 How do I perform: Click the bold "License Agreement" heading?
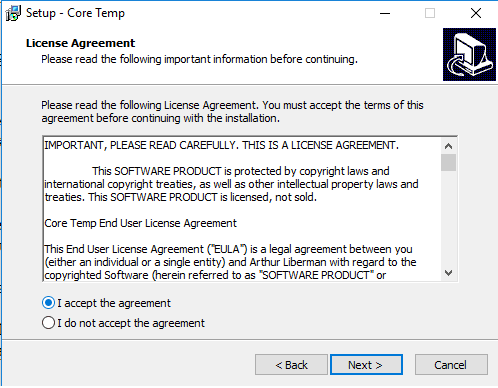point(80,43)
